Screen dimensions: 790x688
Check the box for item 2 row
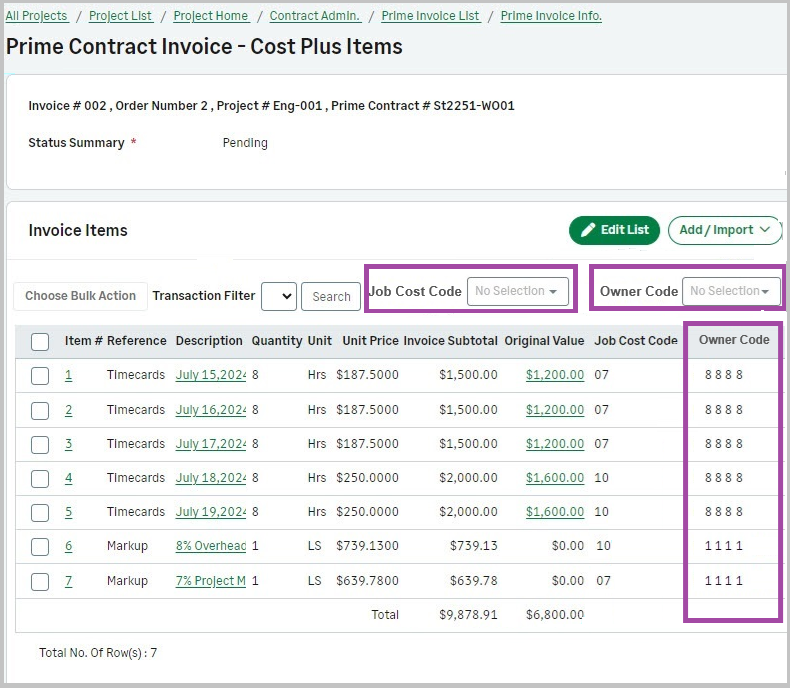tap(40, 410)
